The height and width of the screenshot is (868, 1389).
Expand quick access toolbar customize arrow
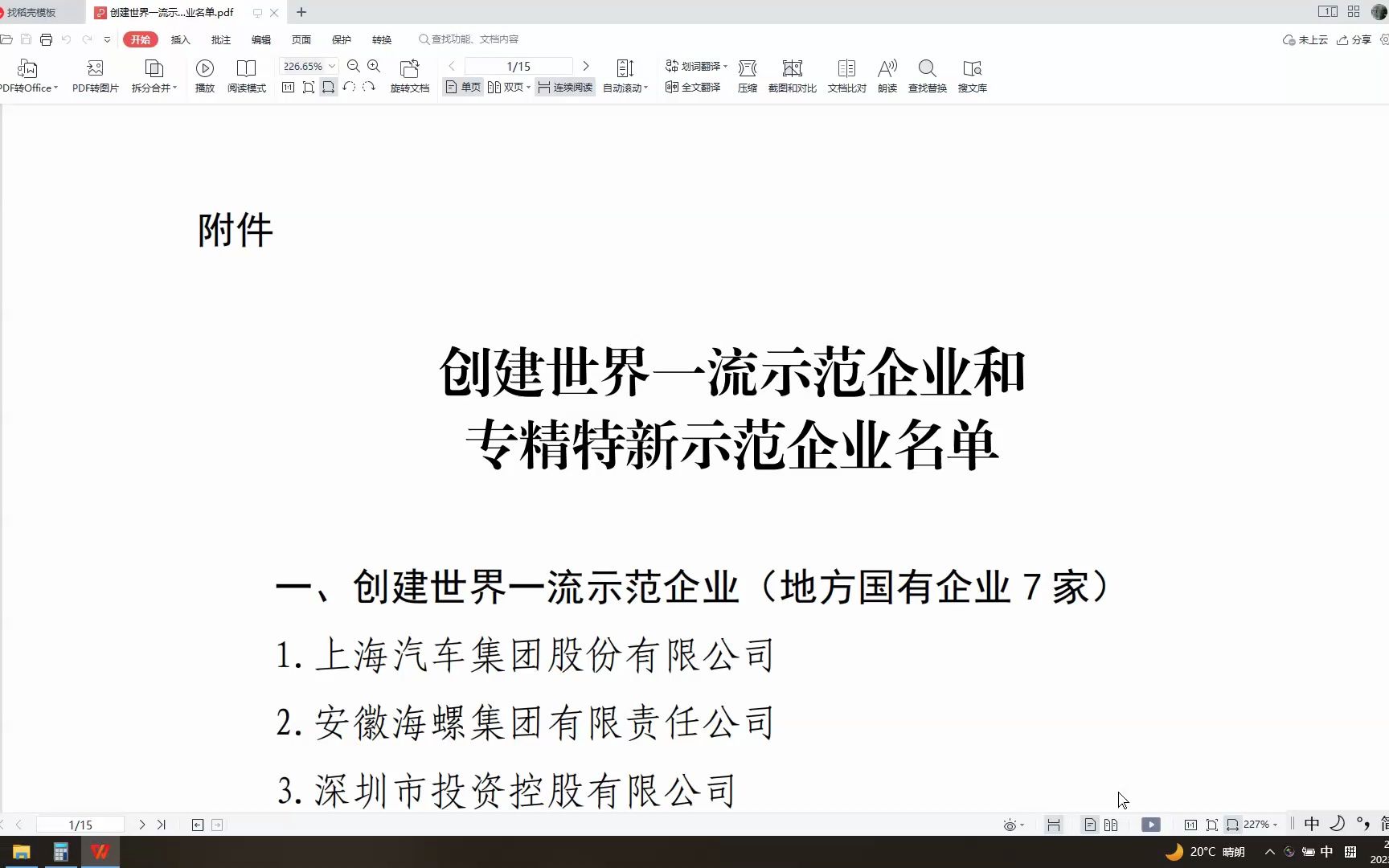pos(107,39)
